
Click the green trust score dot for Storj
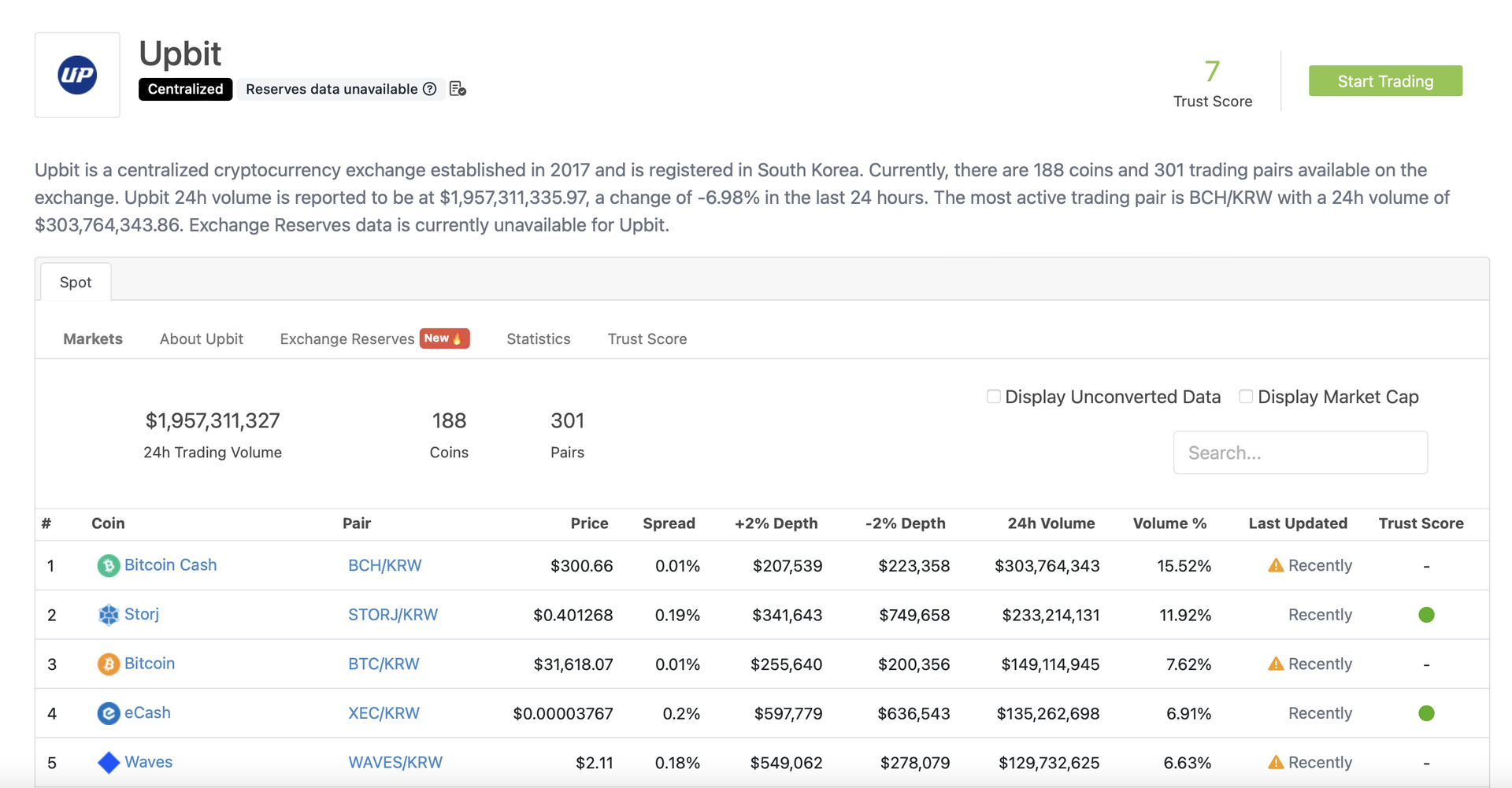click(1426, 615)
